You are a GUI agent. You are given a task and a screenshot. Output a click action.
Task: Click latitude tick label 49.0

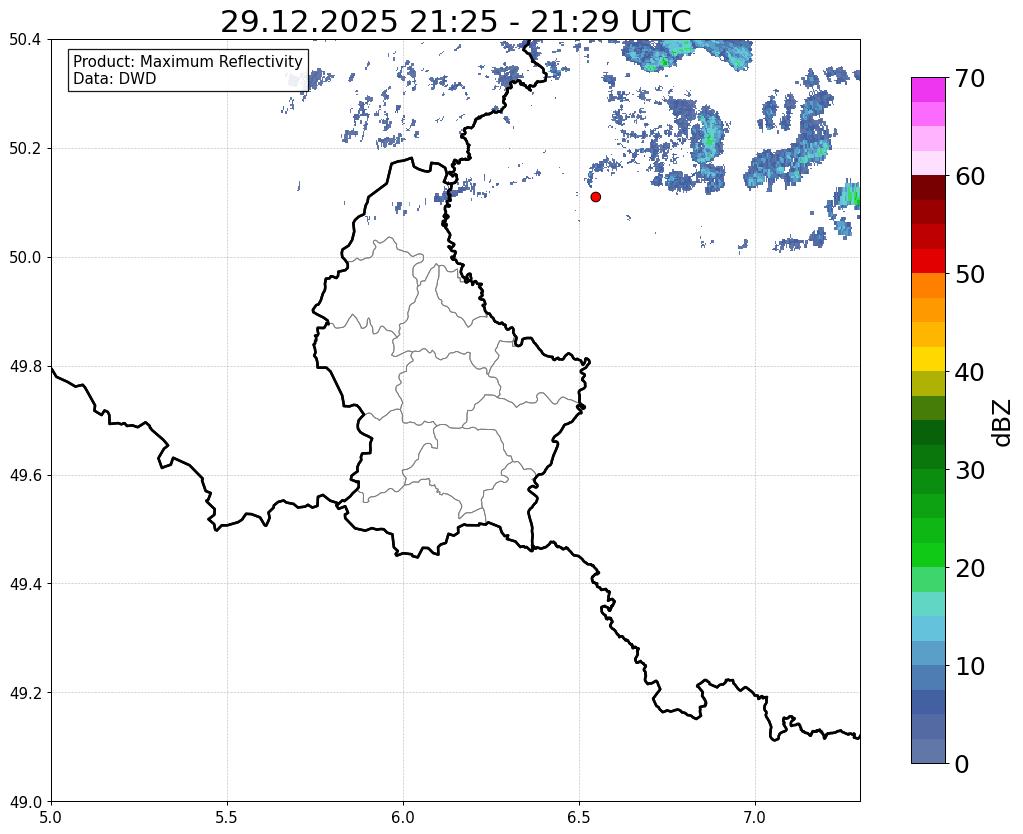click(25, 802)
